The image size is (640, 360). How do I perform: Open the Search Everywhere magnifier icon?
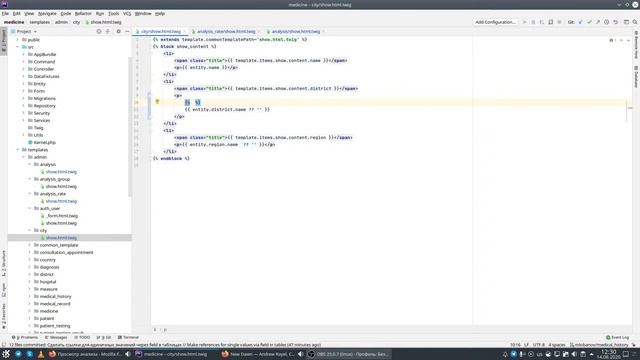(x=635, y=22)
